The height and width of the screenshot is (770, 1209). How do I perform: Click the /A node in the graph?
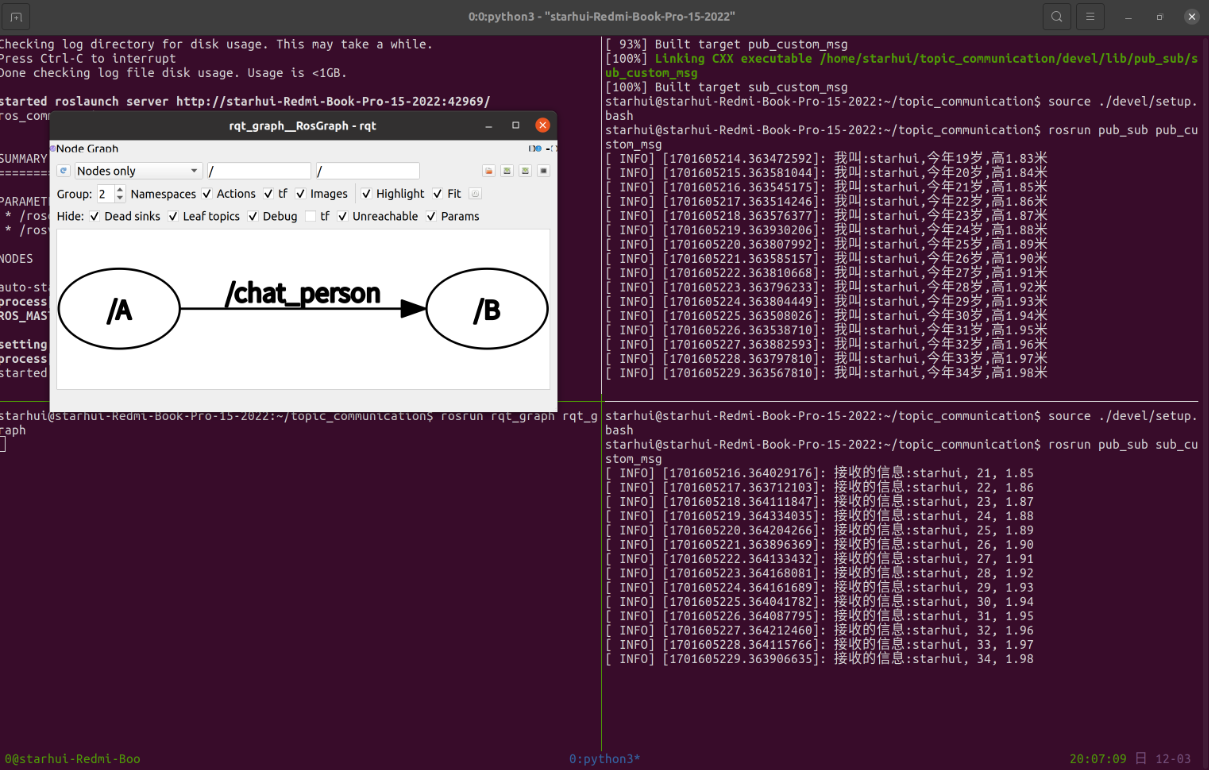click(x=119, y=310)
